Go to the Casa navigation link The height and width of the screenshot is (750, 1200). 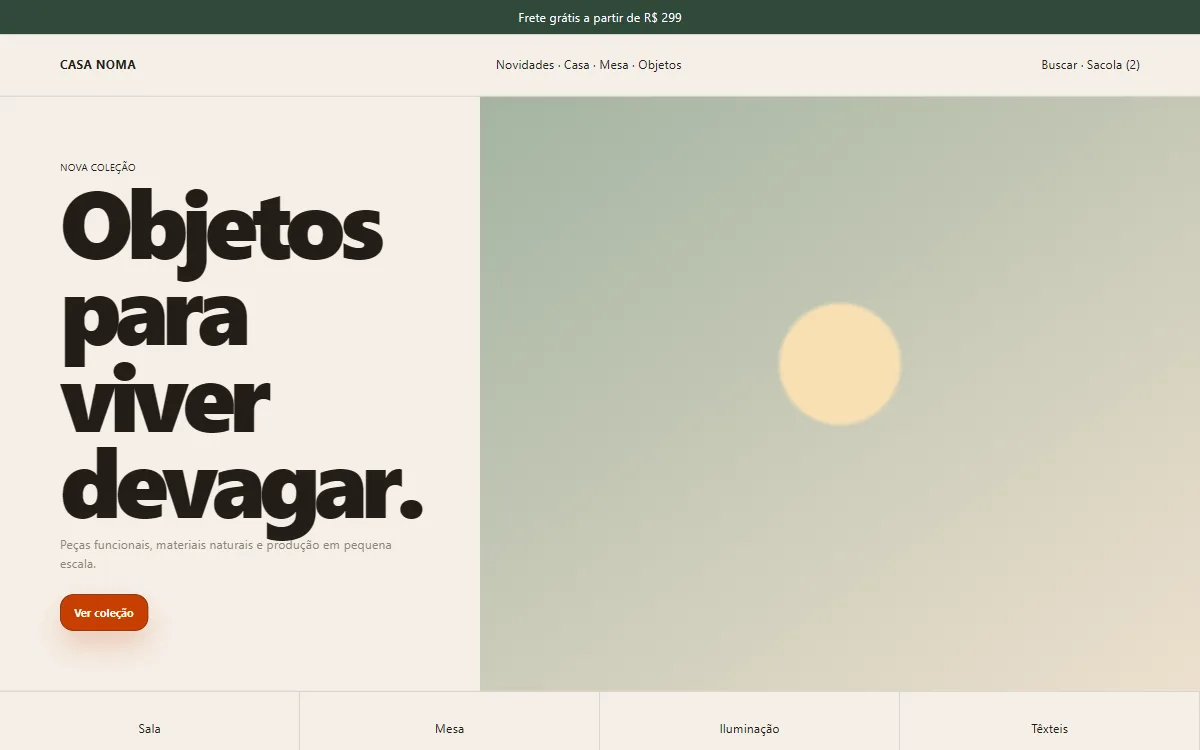(x=577, y=65)
